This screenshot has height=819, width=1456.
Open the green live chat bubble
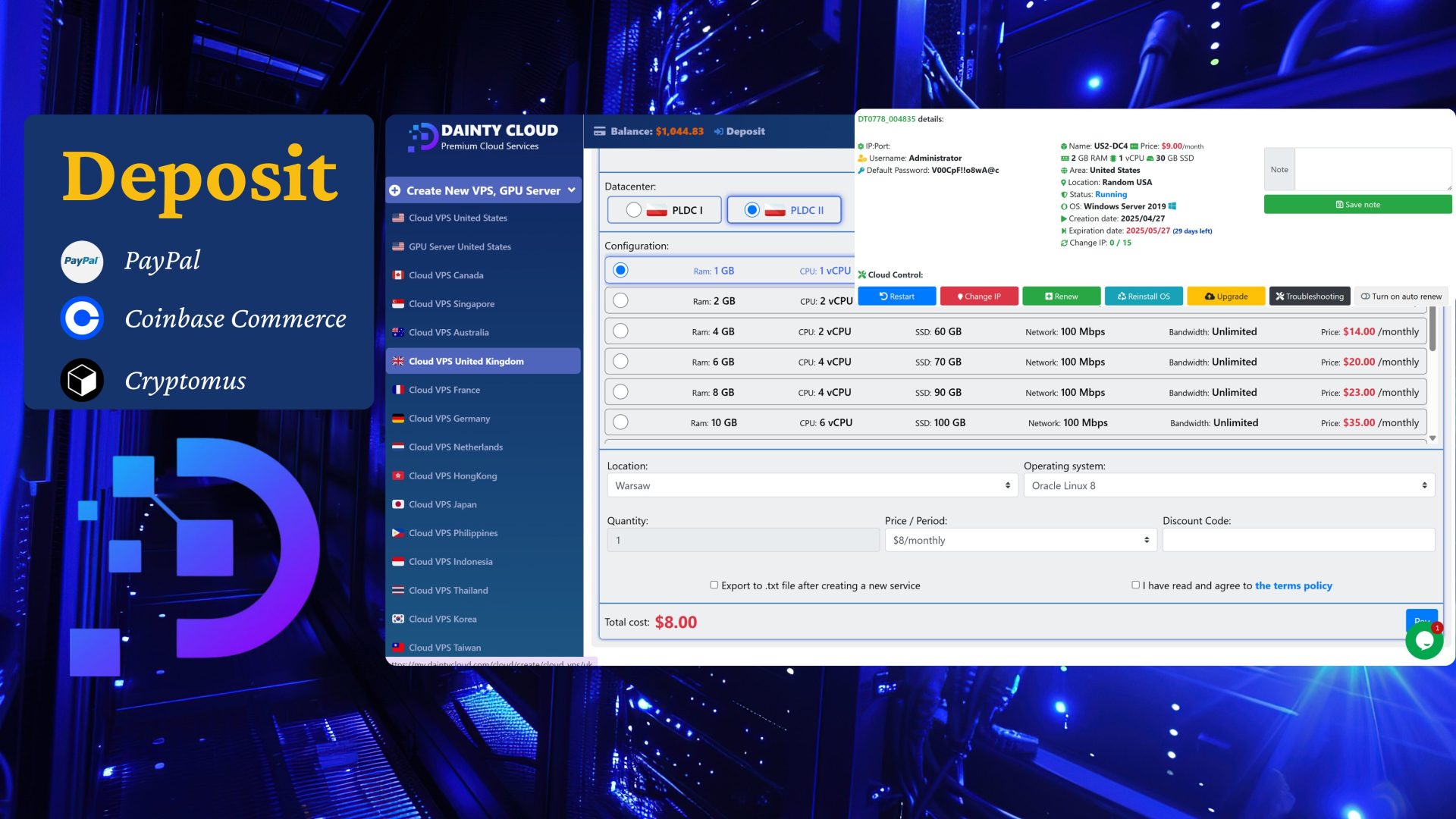(x=1424, y=641)
